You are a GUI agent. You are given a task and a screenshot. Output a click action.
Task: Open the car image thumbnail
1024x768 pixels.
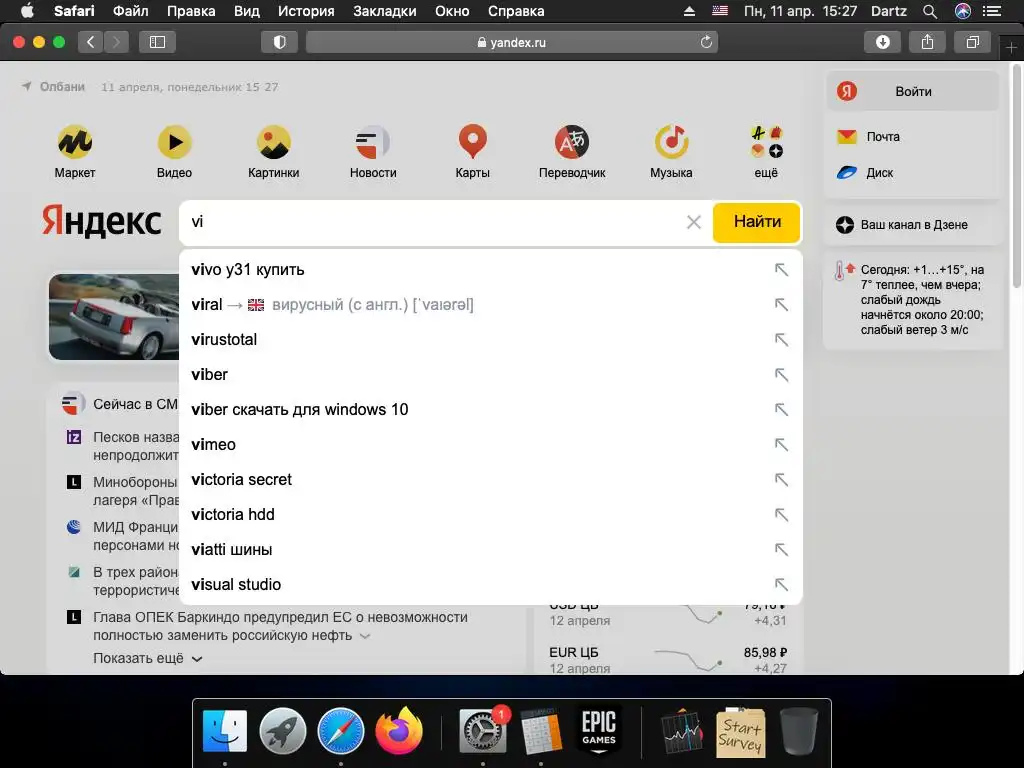tap(114, 317)
